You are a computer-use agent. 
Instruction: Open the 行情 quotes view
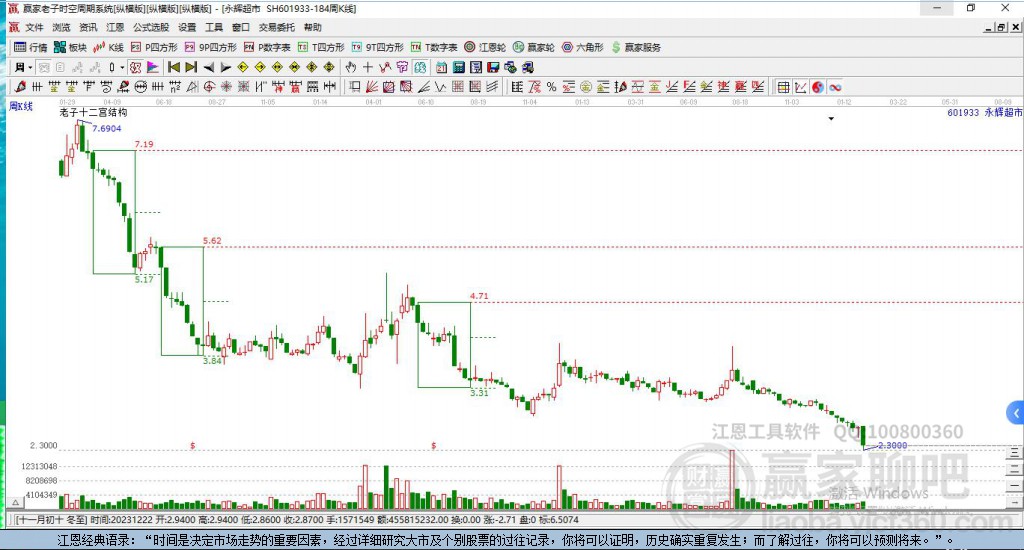(x=31, y=47)
